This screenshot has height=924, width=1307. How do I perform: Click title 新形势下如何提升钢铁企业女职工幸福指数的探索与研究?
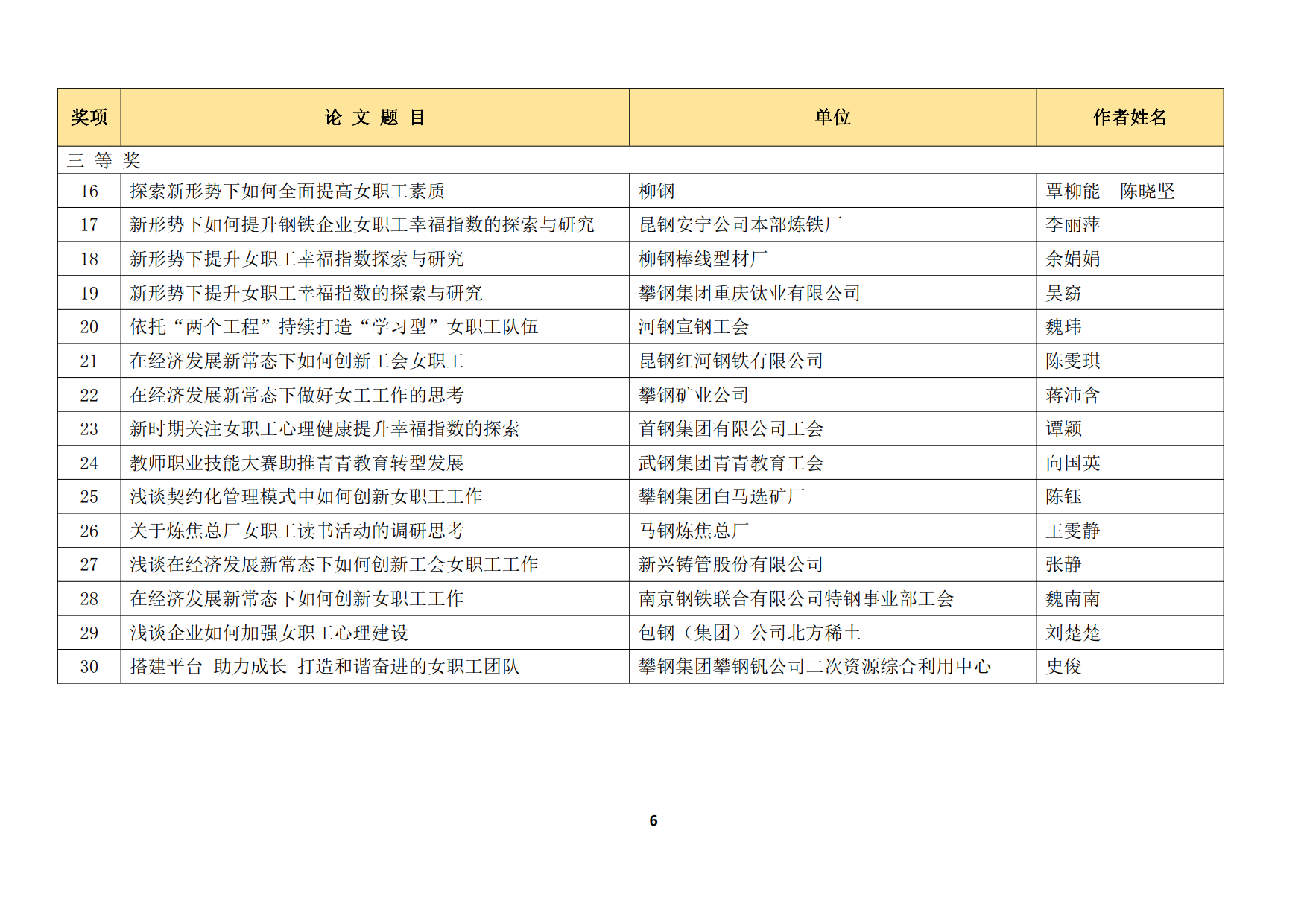coord(361,225)
